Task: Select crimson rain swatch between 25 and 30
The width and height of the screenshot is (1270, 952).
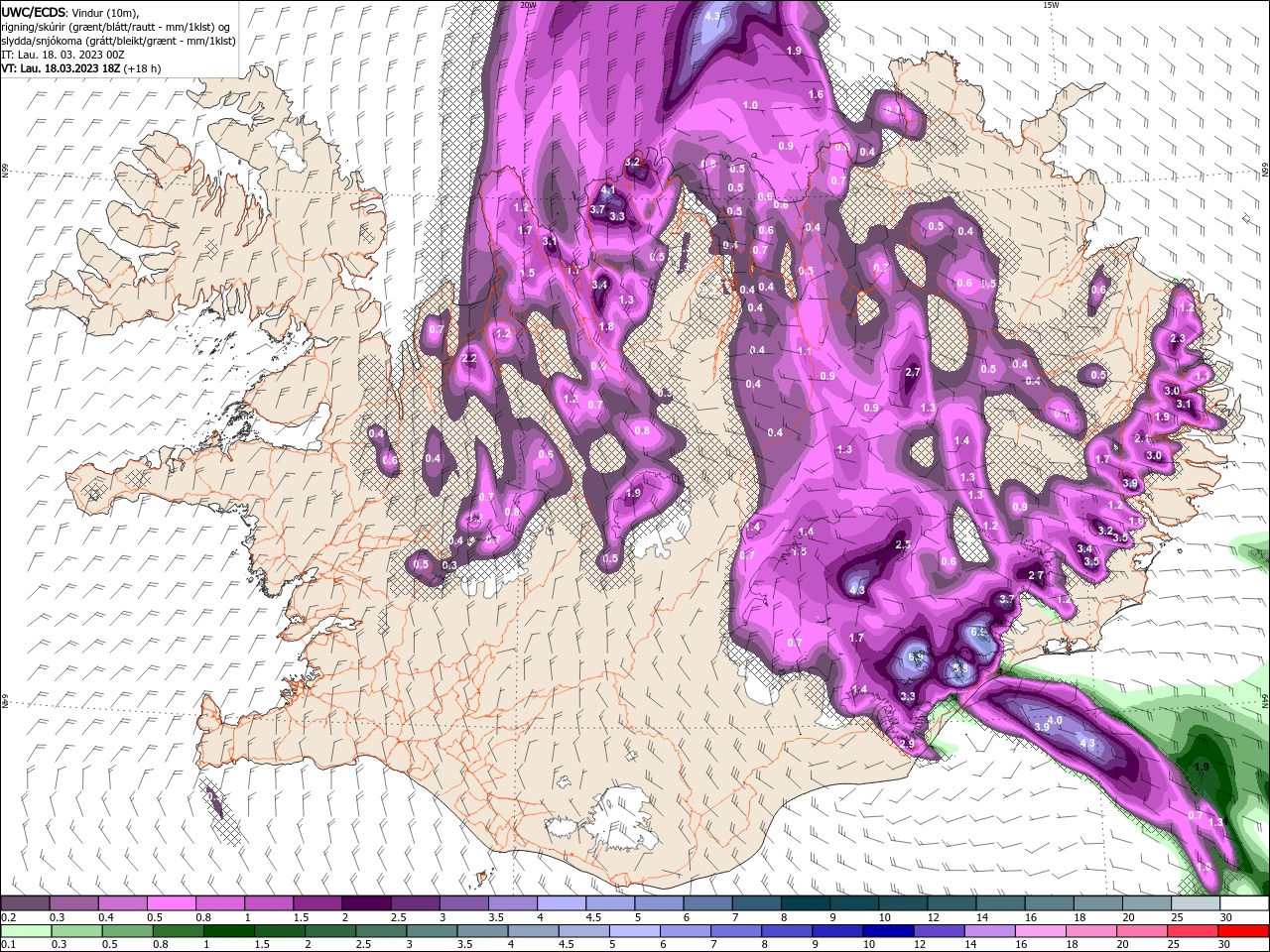Action: click(1193, 931)
